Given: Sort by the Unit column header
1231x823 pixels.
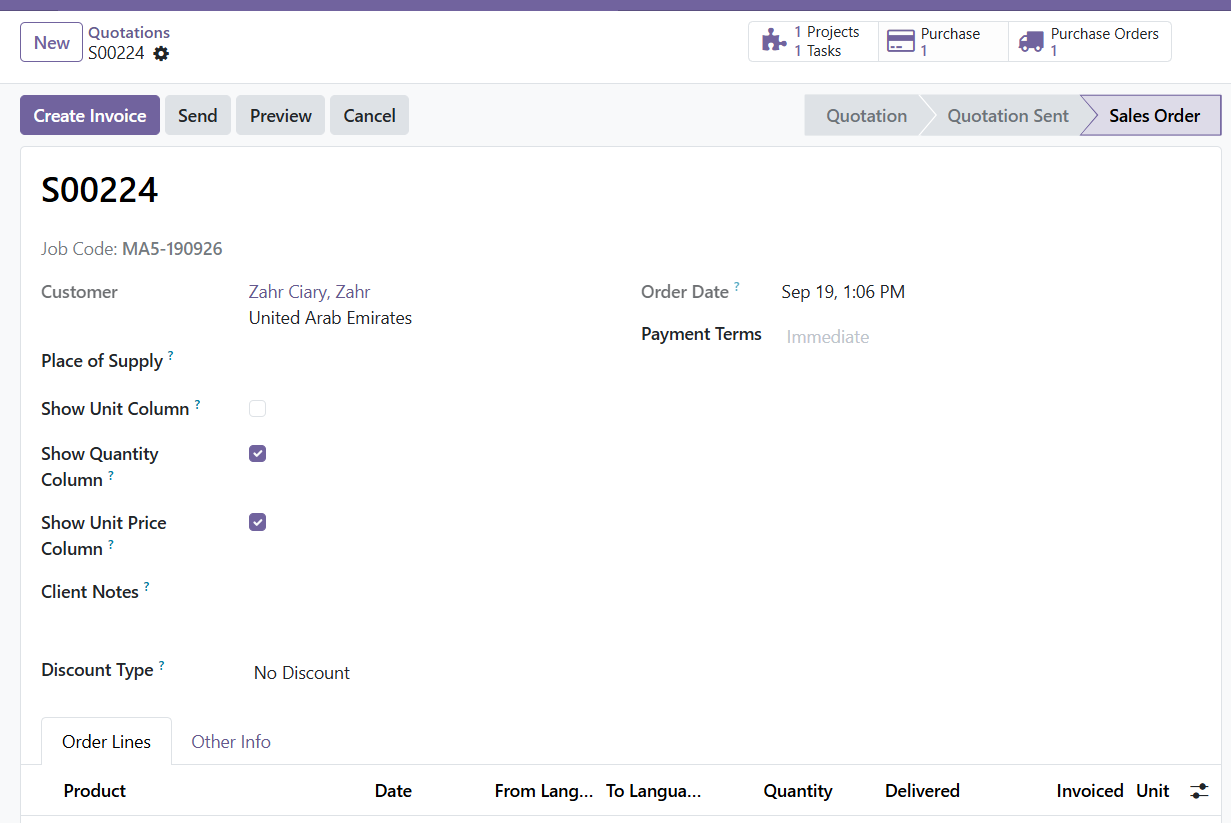Looking at the screenshot, I should pyautogui.click(x=1153, y=791).
